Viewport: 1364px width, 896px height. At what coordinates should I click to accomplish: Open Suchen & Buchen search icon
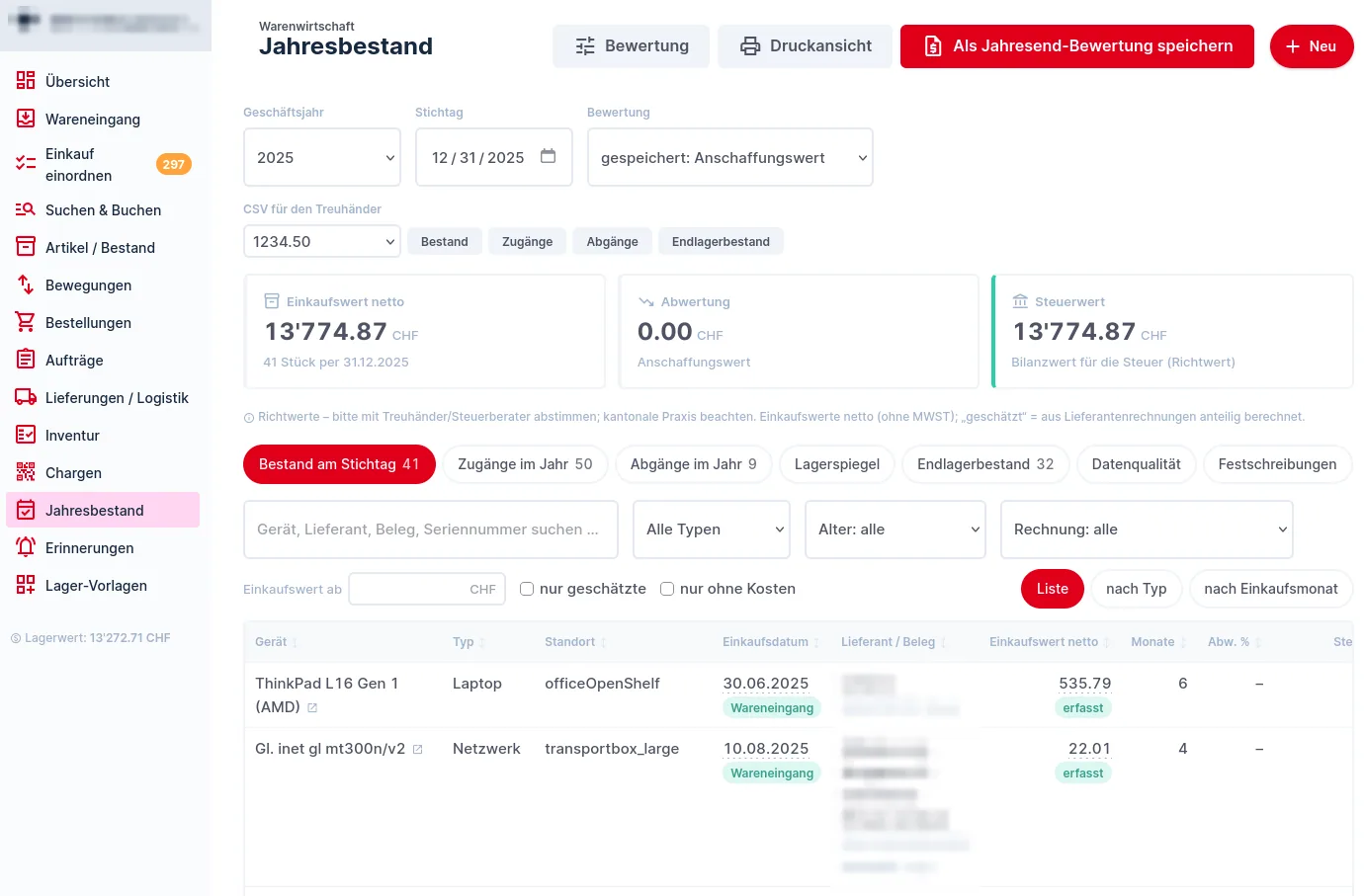tap(26, 209)
